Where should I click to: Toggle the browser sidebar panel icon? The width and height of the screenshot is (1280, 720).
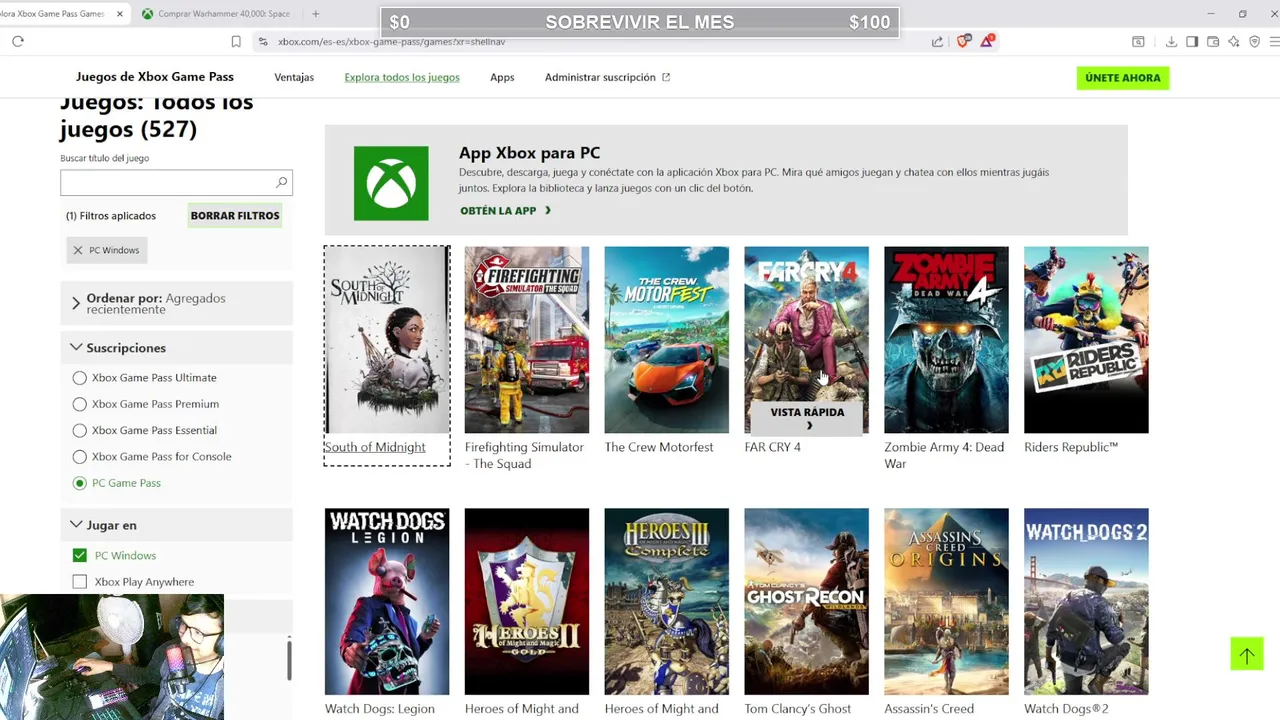[1192, 41]
